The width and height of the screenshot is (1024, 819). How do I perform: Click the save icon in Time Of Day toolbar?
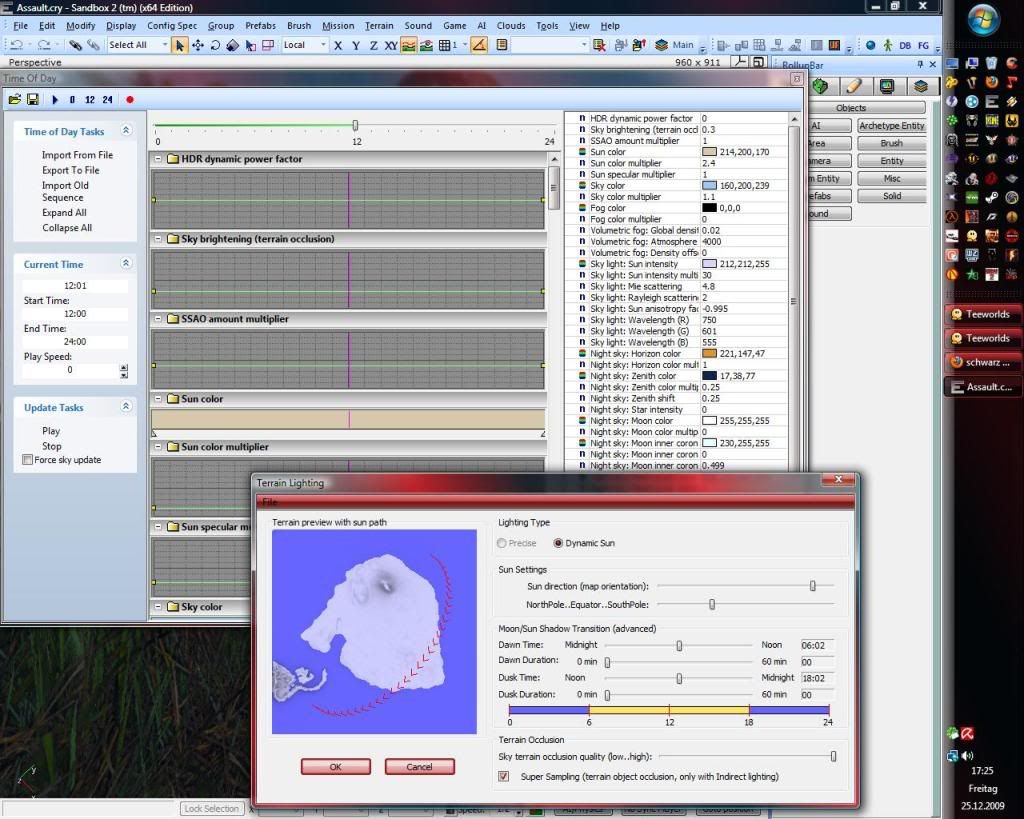tap(33, 100)
